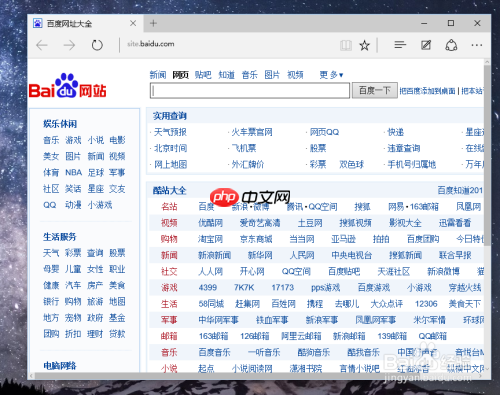Expand the 更多 dropdown
Screen dimensions: 500x395
(x=331, y=75)
